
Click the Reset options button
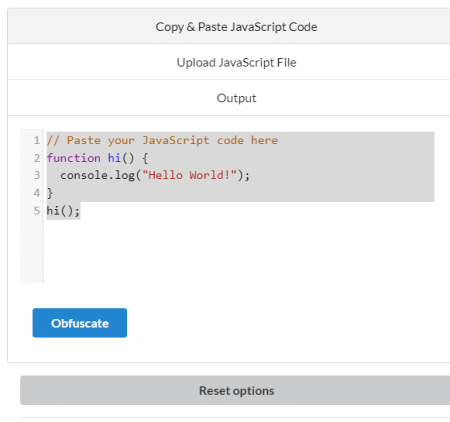pos(236,390)
